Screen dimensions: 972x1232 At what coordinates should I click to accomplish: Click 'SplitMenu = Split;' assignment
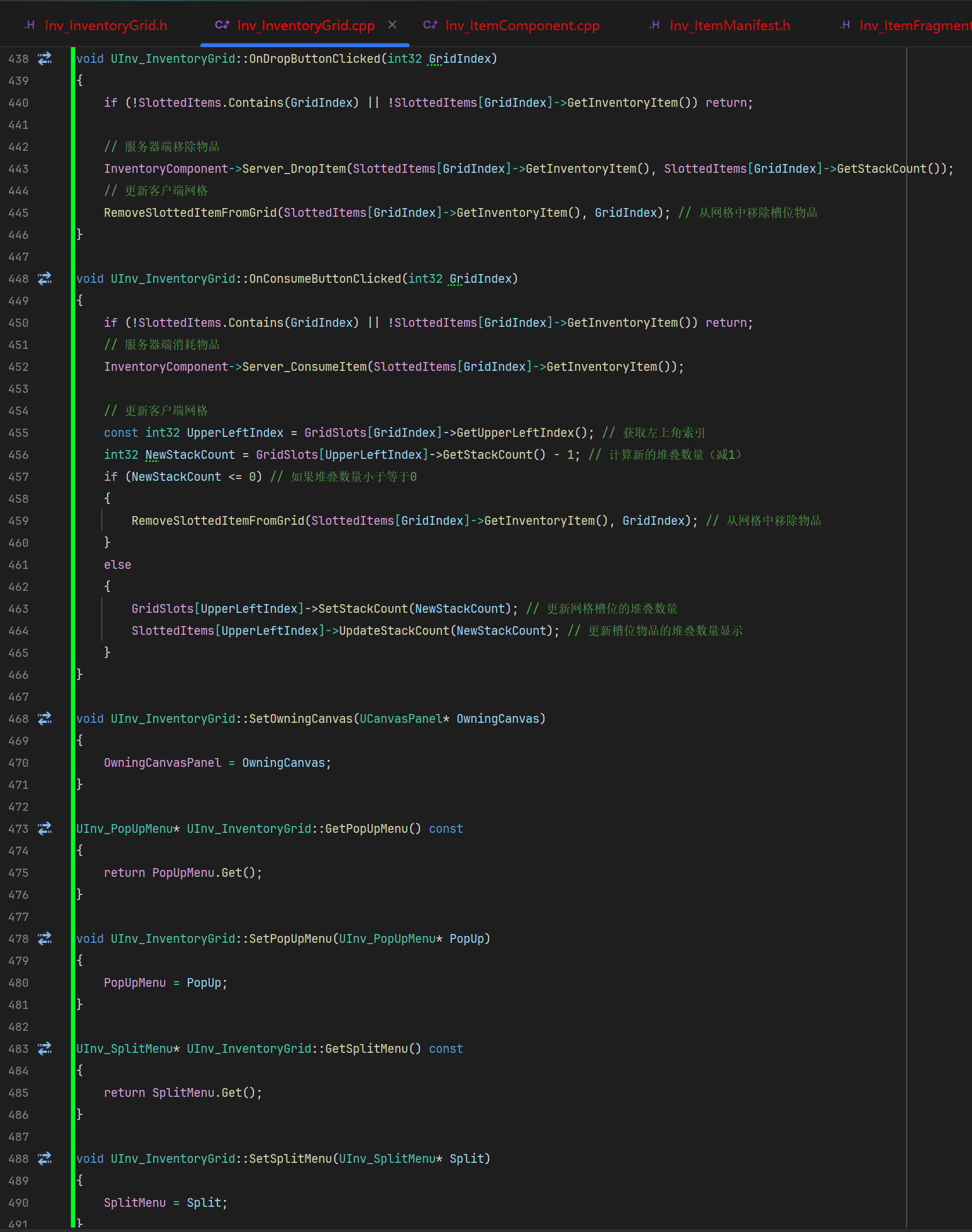pos(166,1202)
